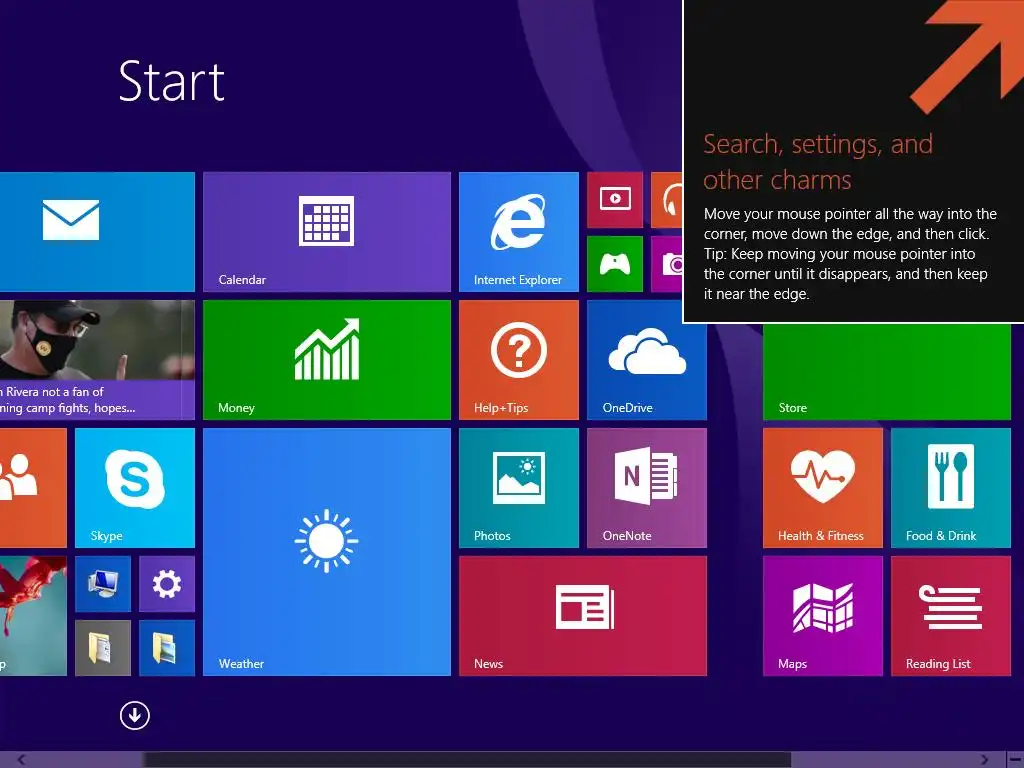The width and height of the screenshot is (1024, 768).
Task: Launch the Internet Explorer tile
Action: (519, 232)
